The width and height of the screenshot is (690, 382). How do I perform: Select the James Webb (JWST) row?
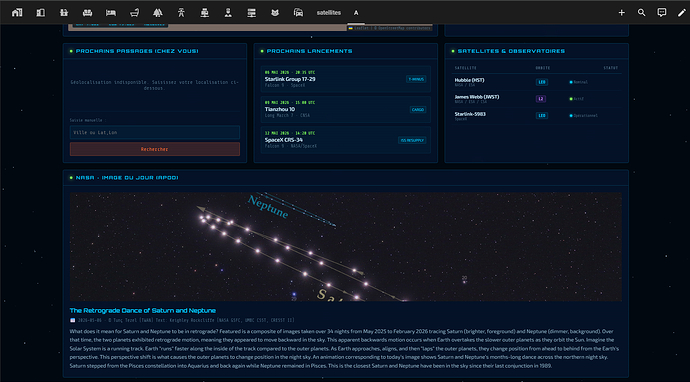(536, 99)
